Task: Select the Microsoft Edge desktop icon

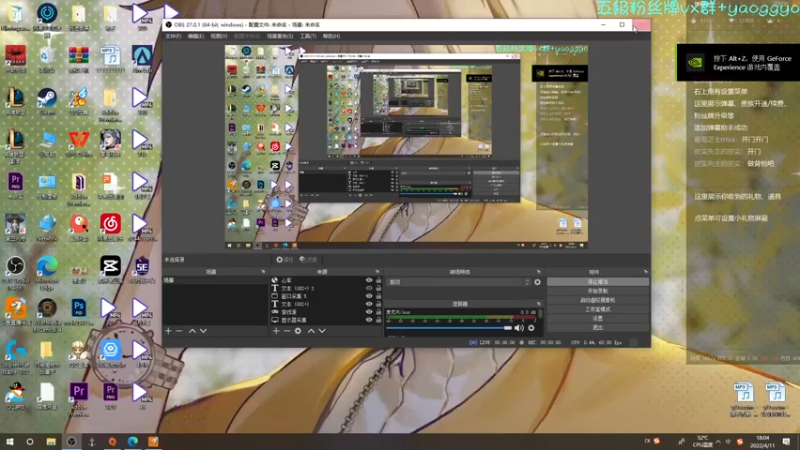Action: [47, 270]
